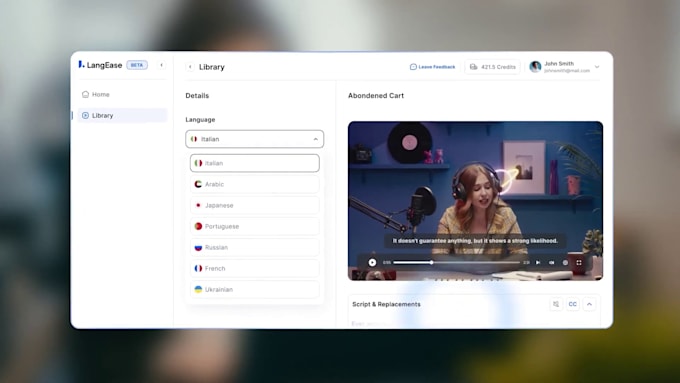Enter fullscreen in the video player
This screenshot has width=680, height=383.
click(579, 262)
